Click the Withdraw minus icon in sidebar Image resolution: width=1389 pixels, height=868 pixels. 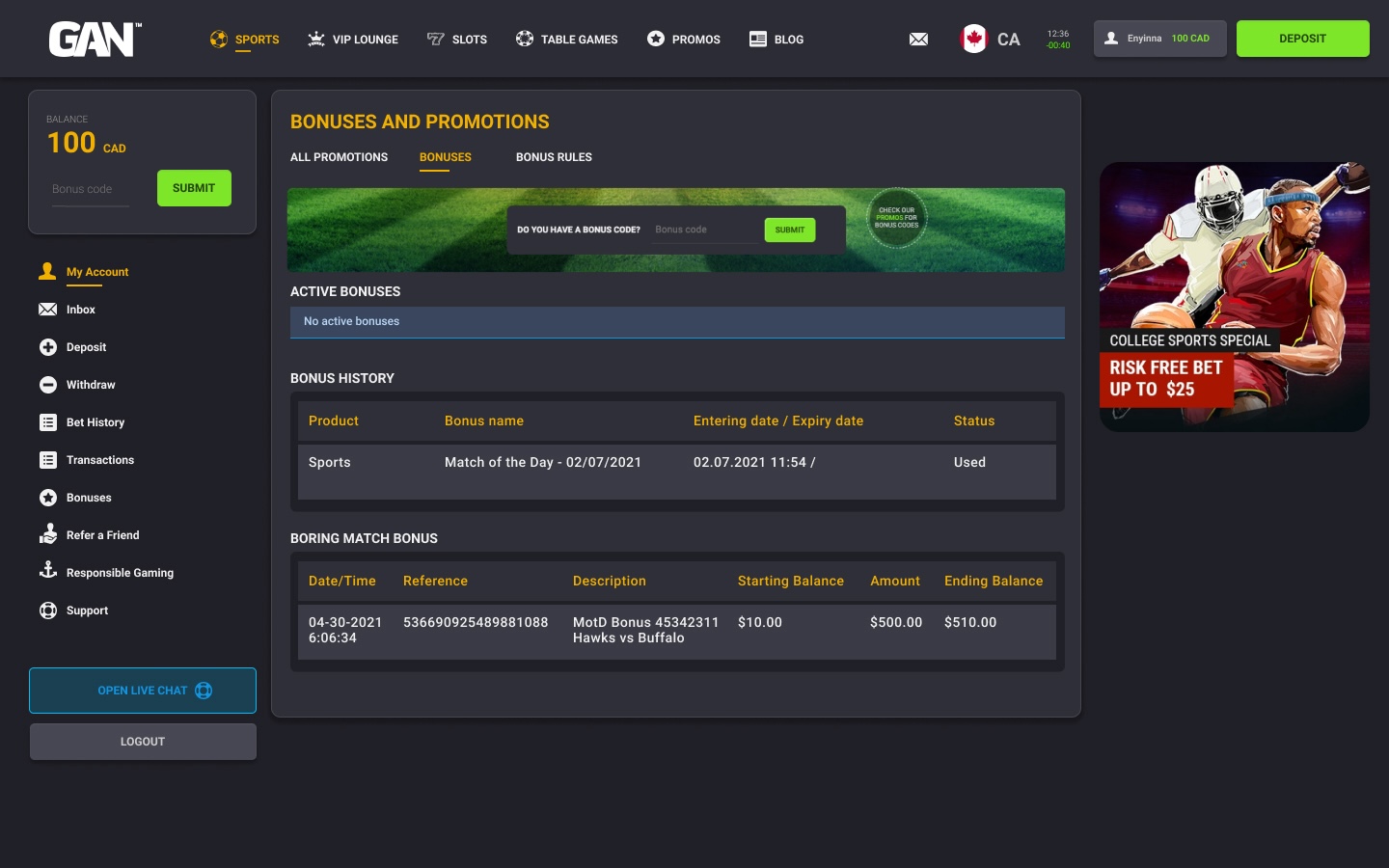click(47, 385)
